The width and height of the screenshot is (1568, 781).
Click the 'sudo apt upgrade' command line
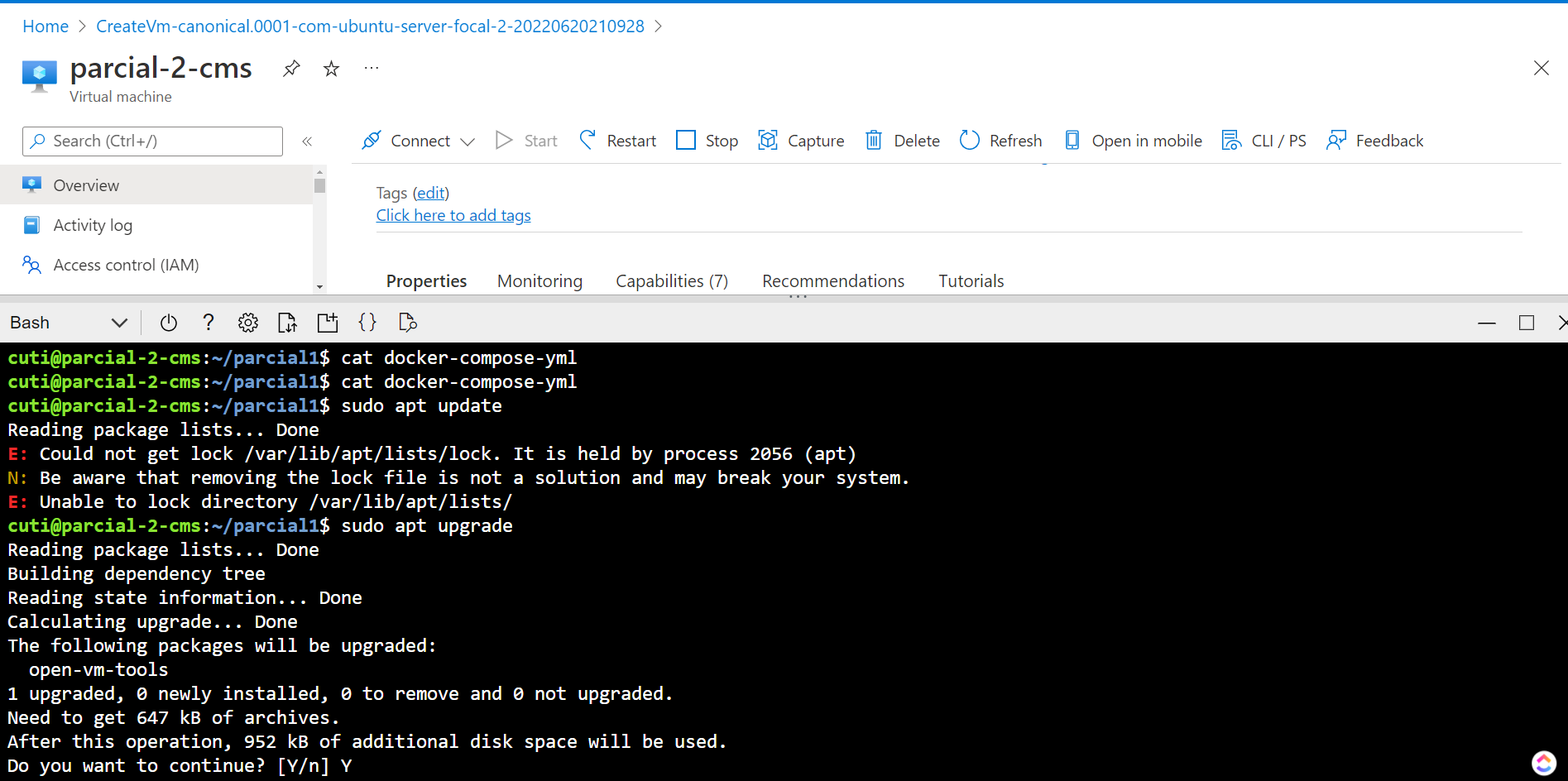(x=427, y=526)
